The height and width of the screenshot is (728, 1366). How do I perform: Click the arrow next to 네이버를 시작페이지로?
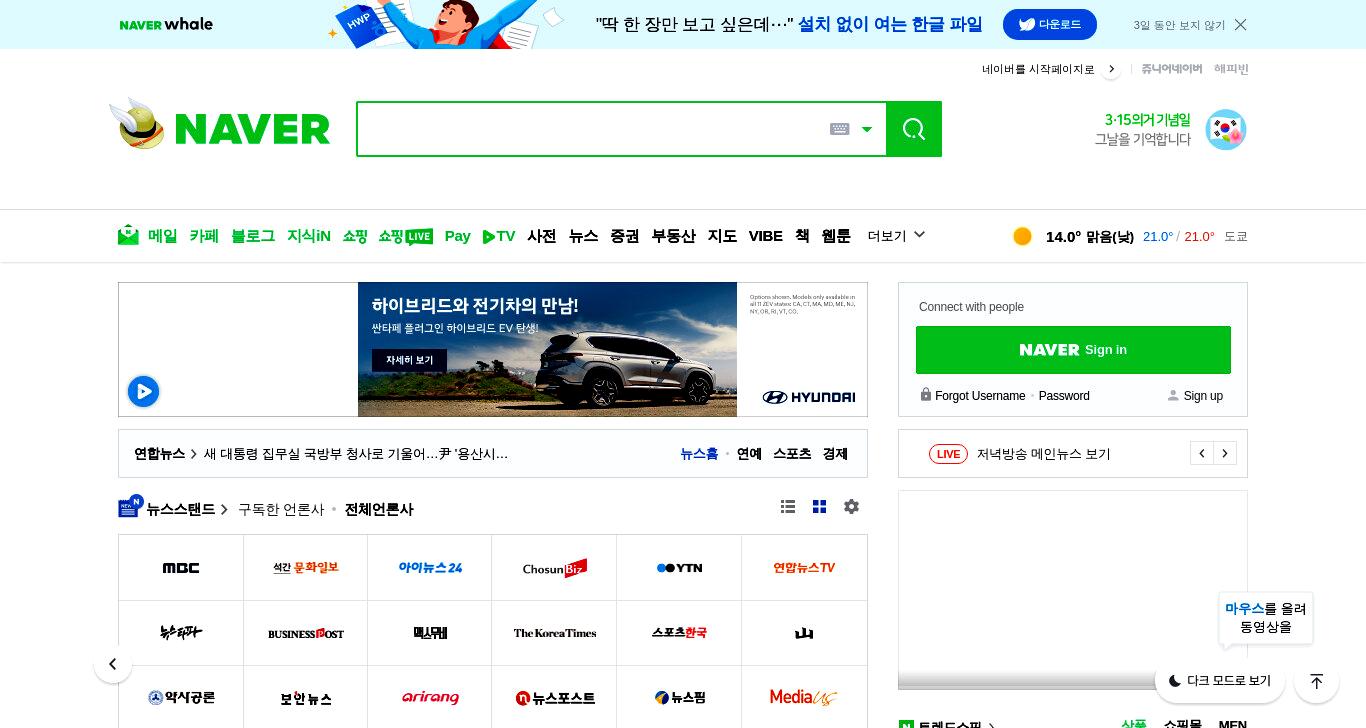(1111, 69)
